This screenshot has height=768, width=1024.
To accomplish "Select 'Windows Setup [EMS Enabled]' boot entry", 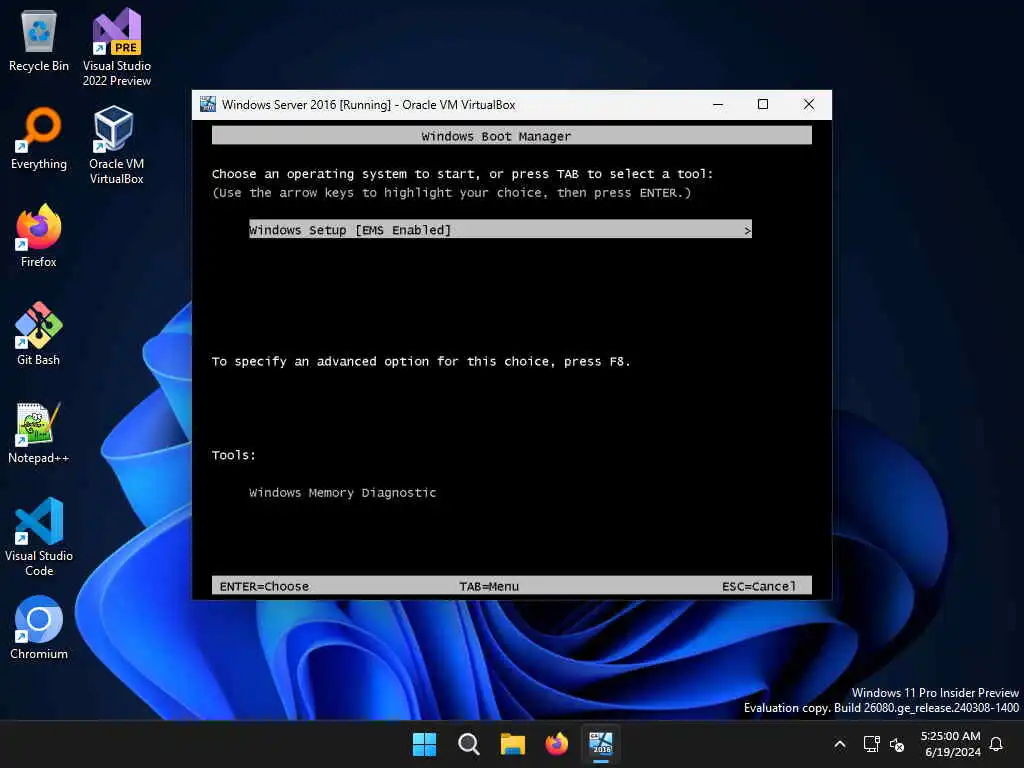I will [x=500, y=229].
